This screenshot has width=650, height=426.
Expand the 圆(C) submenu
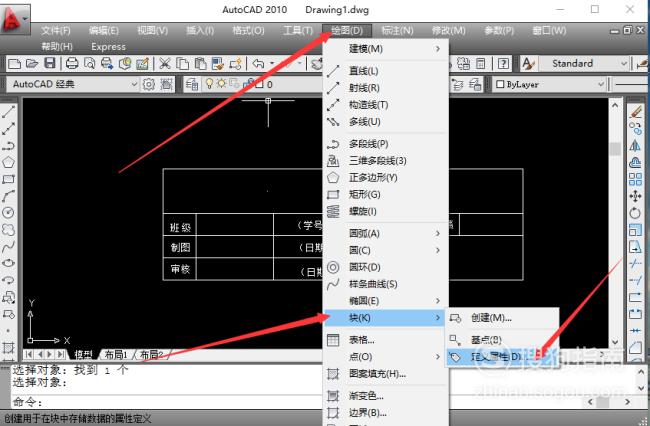[x=386, y=250]
